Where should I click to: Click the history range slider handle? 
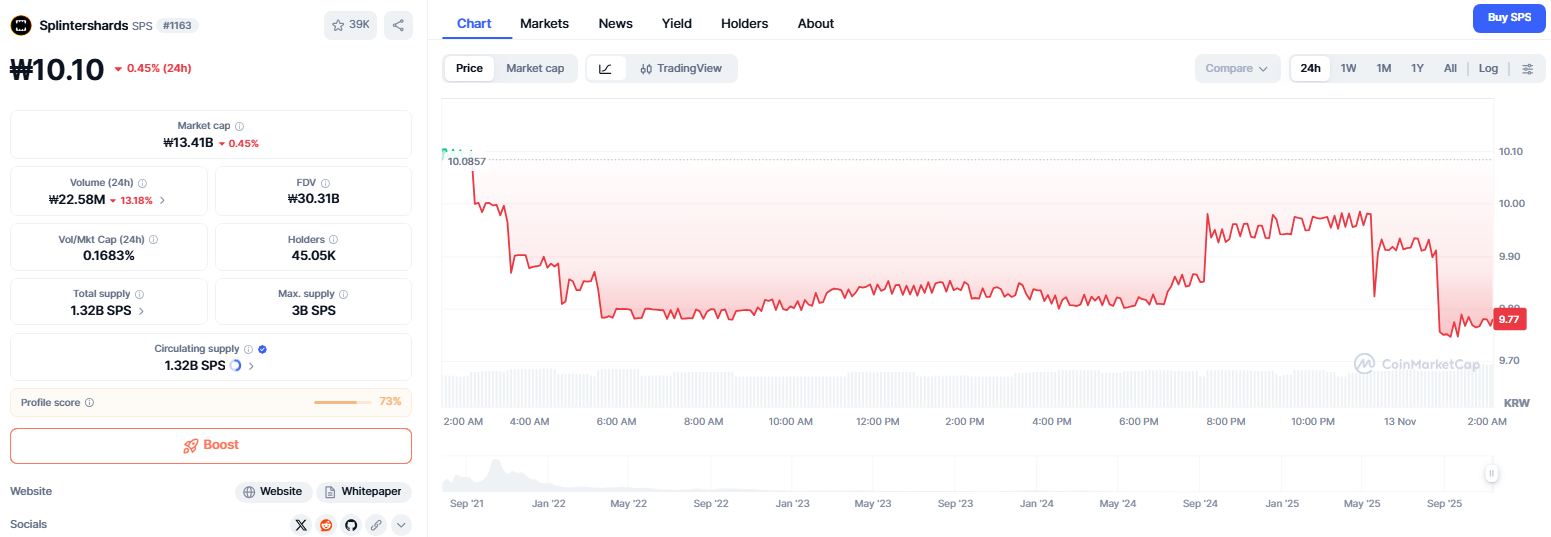(1491, 474)
